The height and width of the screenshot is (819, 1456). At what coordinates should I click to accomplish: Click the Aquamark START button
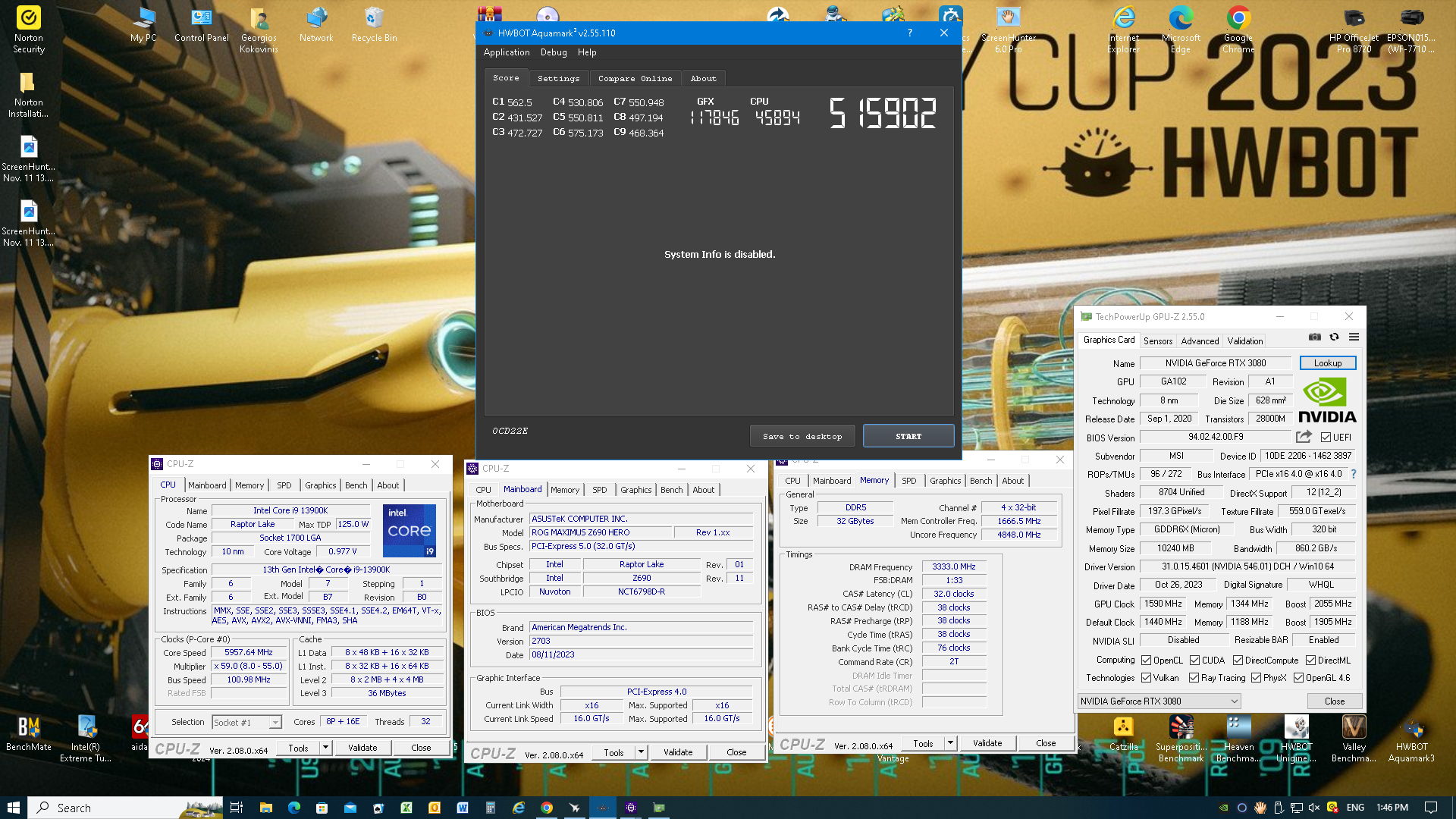click(908, 436)
